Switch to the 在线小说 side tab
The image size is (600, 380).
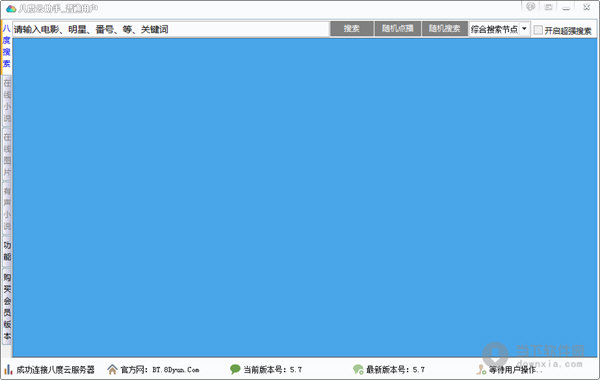coord(7,101)
